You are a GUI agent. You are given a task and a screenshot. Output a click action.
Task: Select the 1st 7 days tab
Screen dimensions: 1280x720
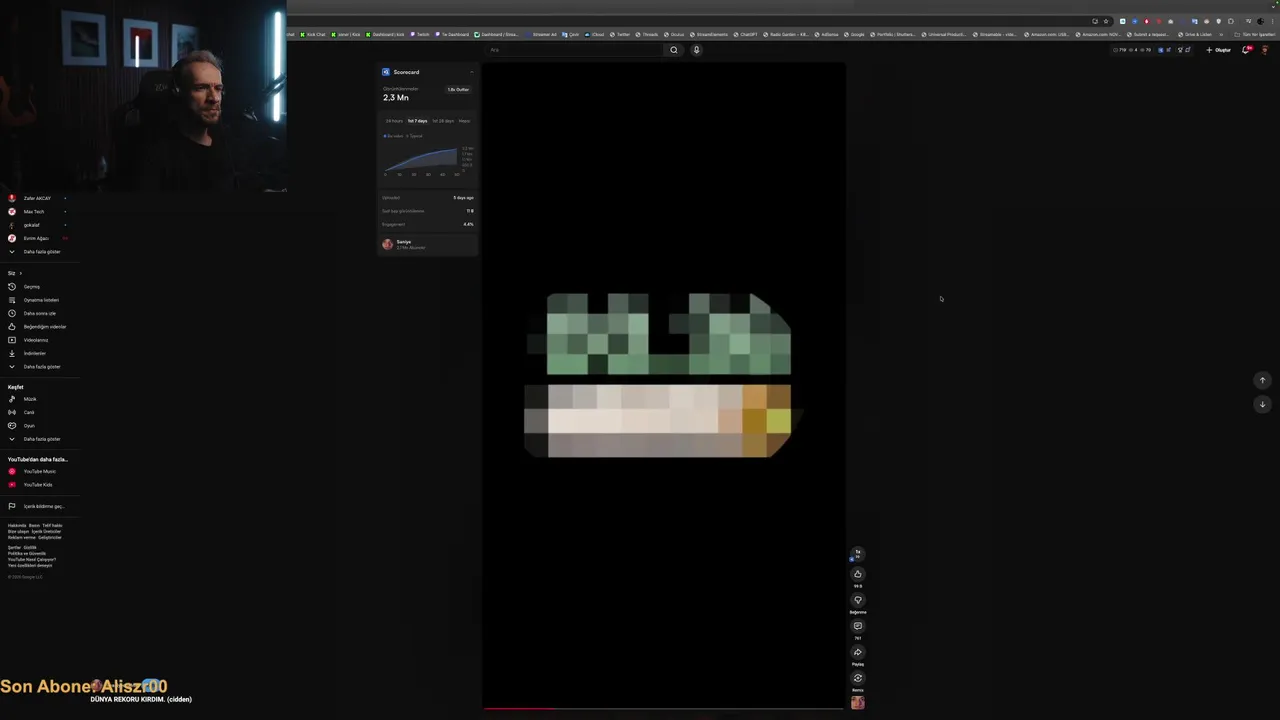click(x=417, y=121)
